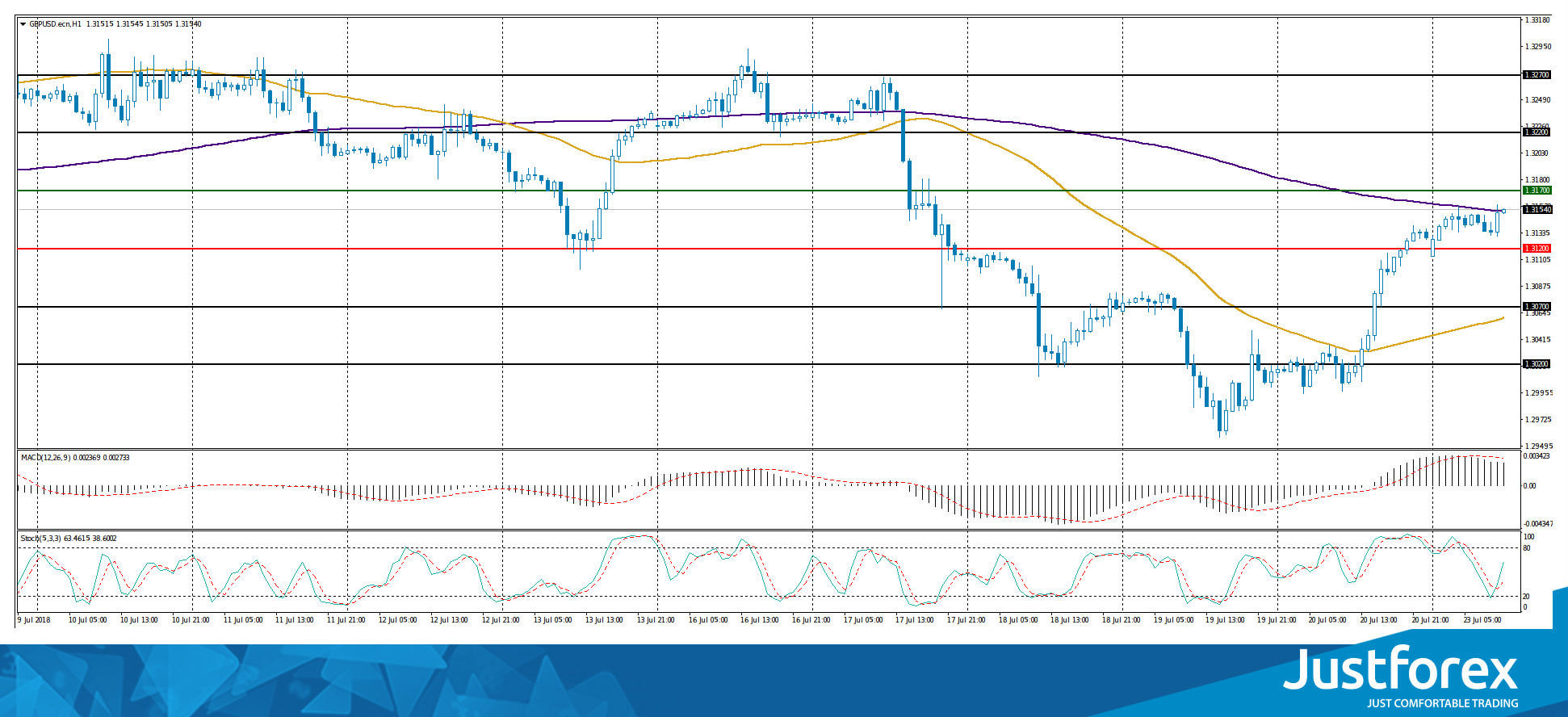Click the 17 Jul 05:00 time label
This screenshot has width=1568, height=717.
863,620
